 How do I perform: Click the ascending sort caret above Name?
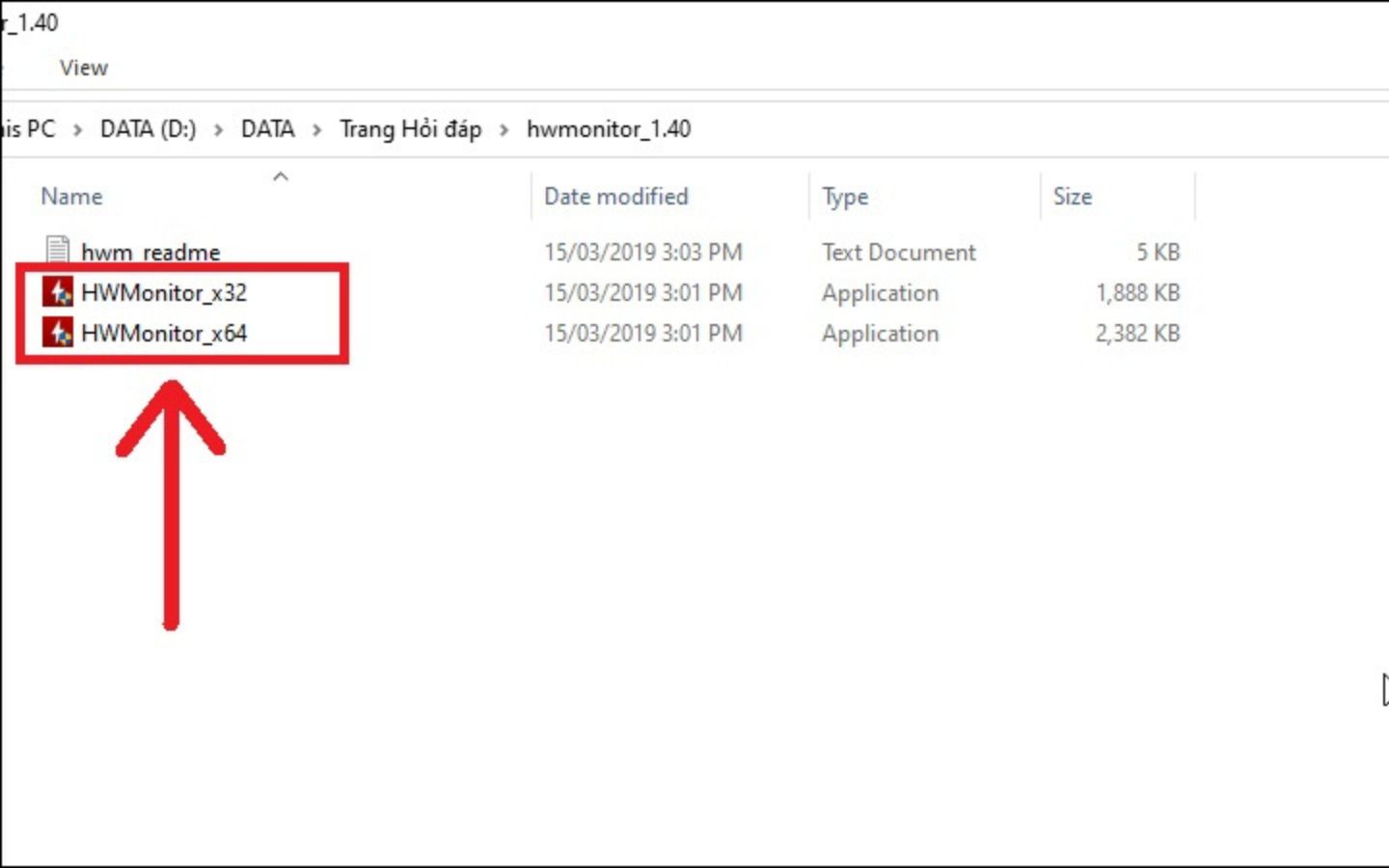pos(281,176)
